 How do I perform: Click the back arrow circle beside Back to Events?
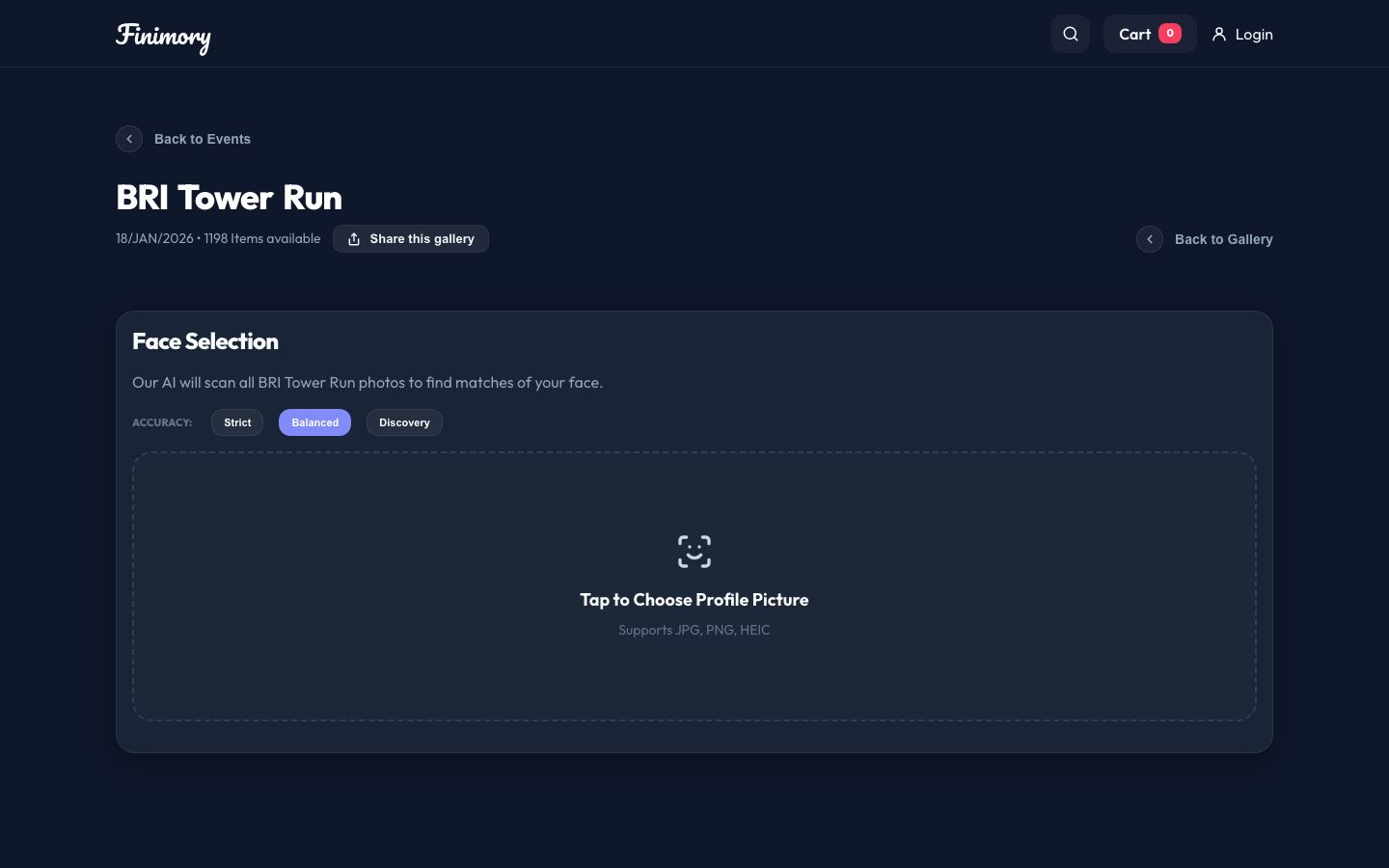[x=129, y=139]
